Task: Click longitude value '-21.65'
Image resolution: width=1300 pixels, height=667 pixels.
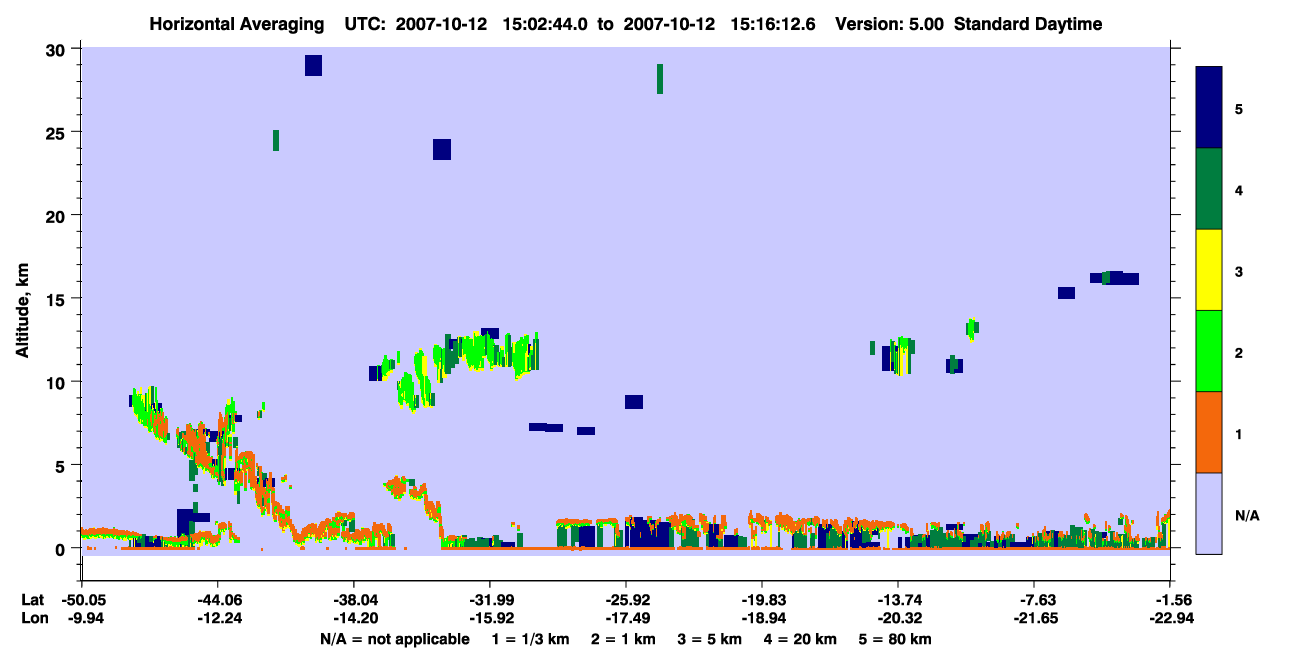Action: pos(1034,618)
